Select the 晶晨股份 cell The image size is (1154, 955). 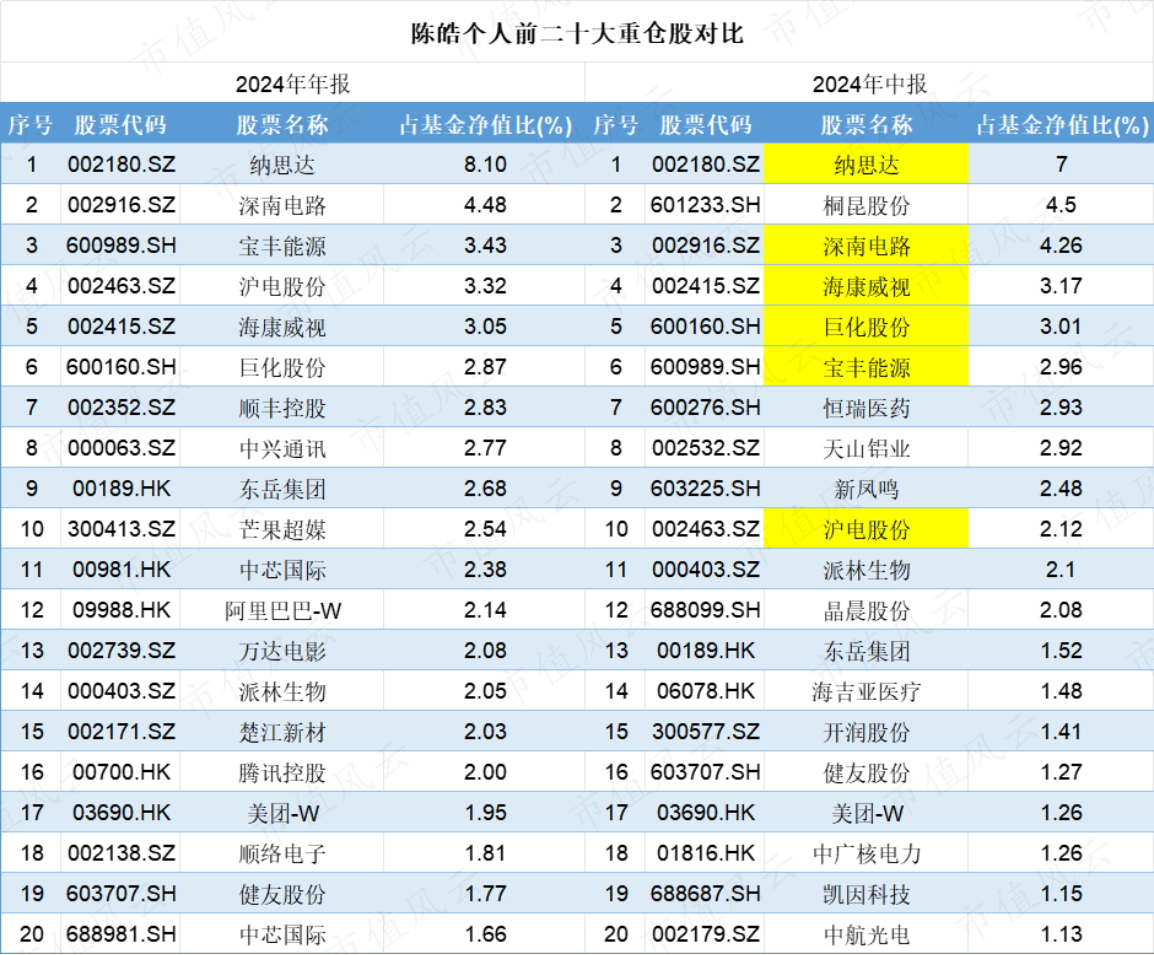pos(866,611)
